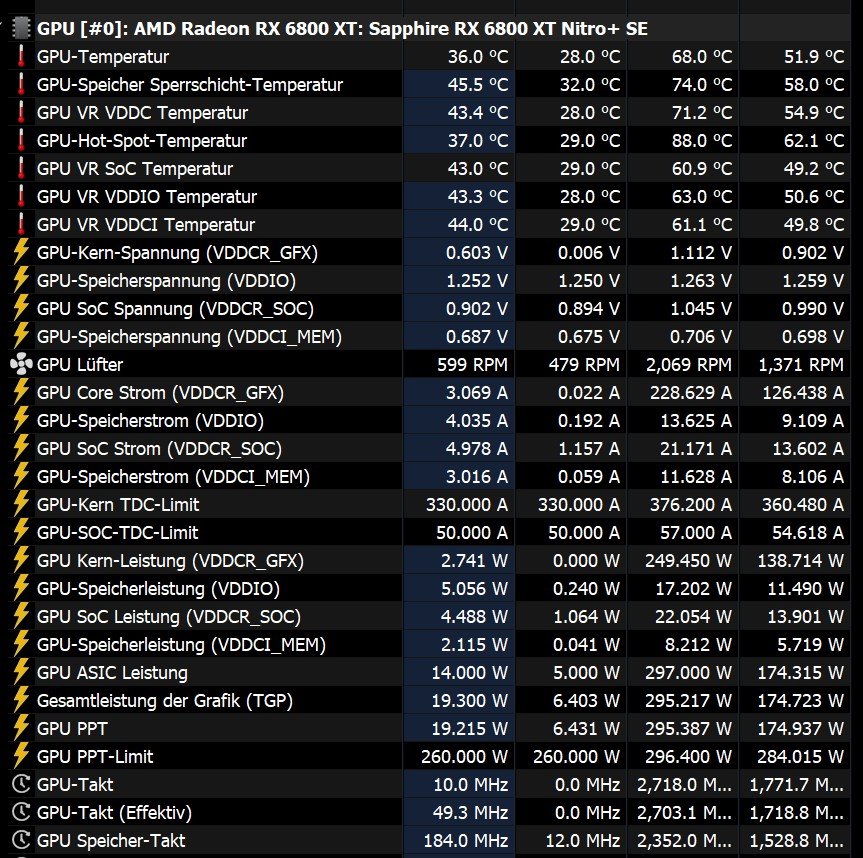Click the 284.015 W average PPT-Limit value
The image size is (863, 858).
point(800,756)
